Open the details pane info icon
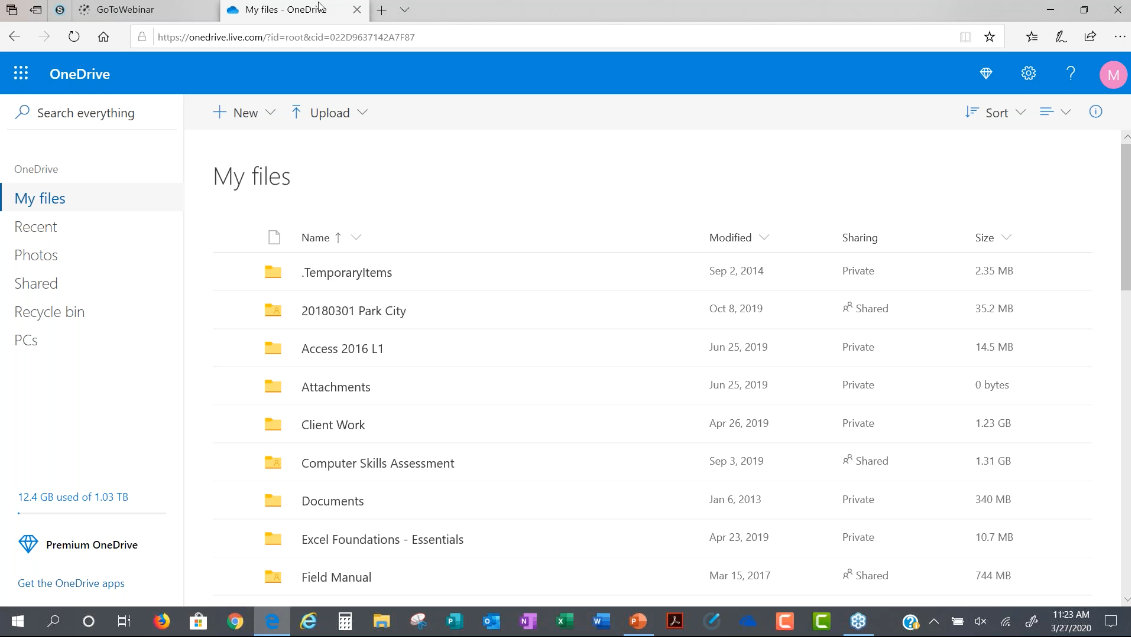 (1095, 112)
